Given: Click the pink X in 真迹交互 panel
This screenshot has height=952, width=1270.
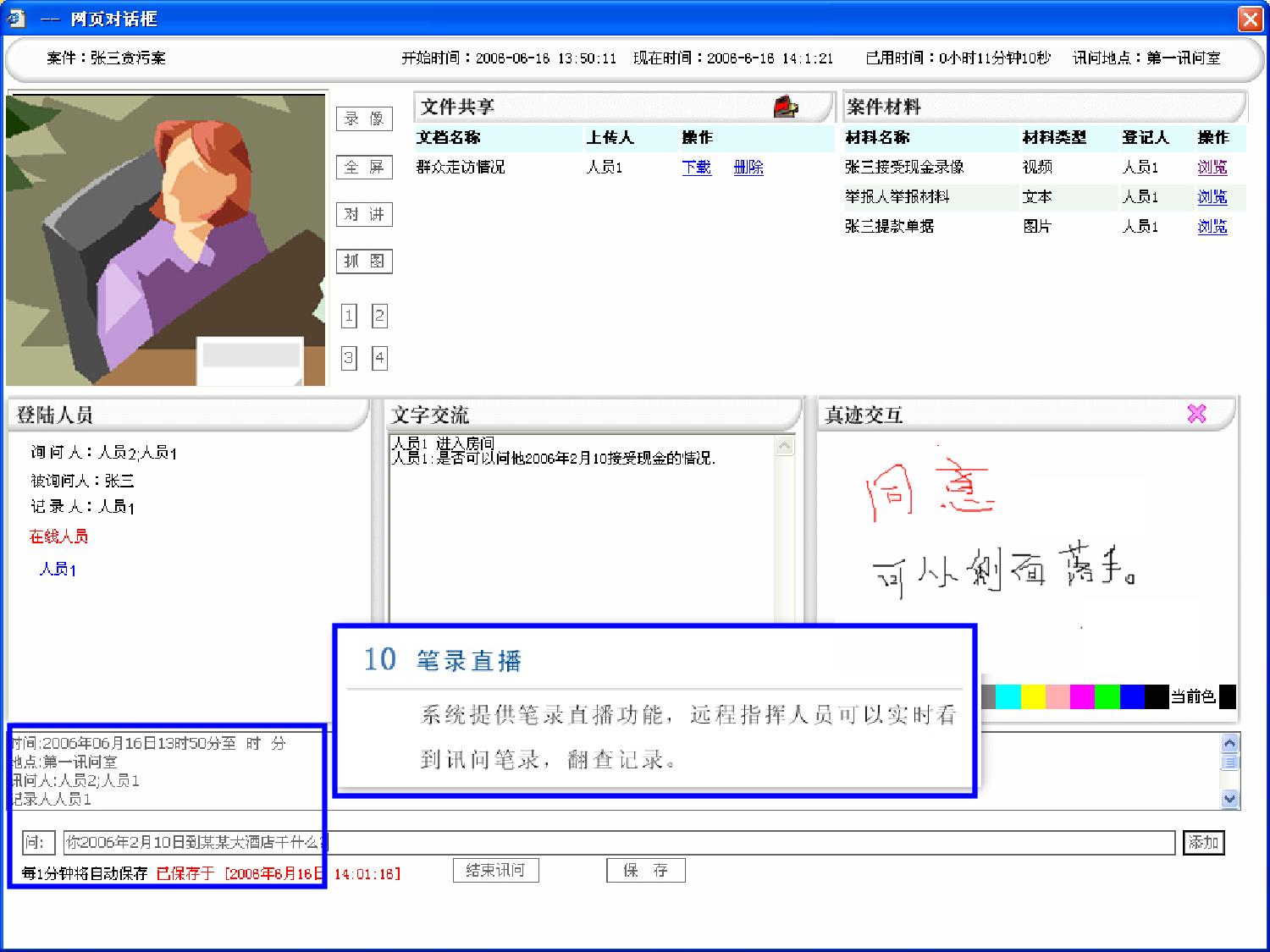Looking at the screenshot, I should (x=1196, y=413).
